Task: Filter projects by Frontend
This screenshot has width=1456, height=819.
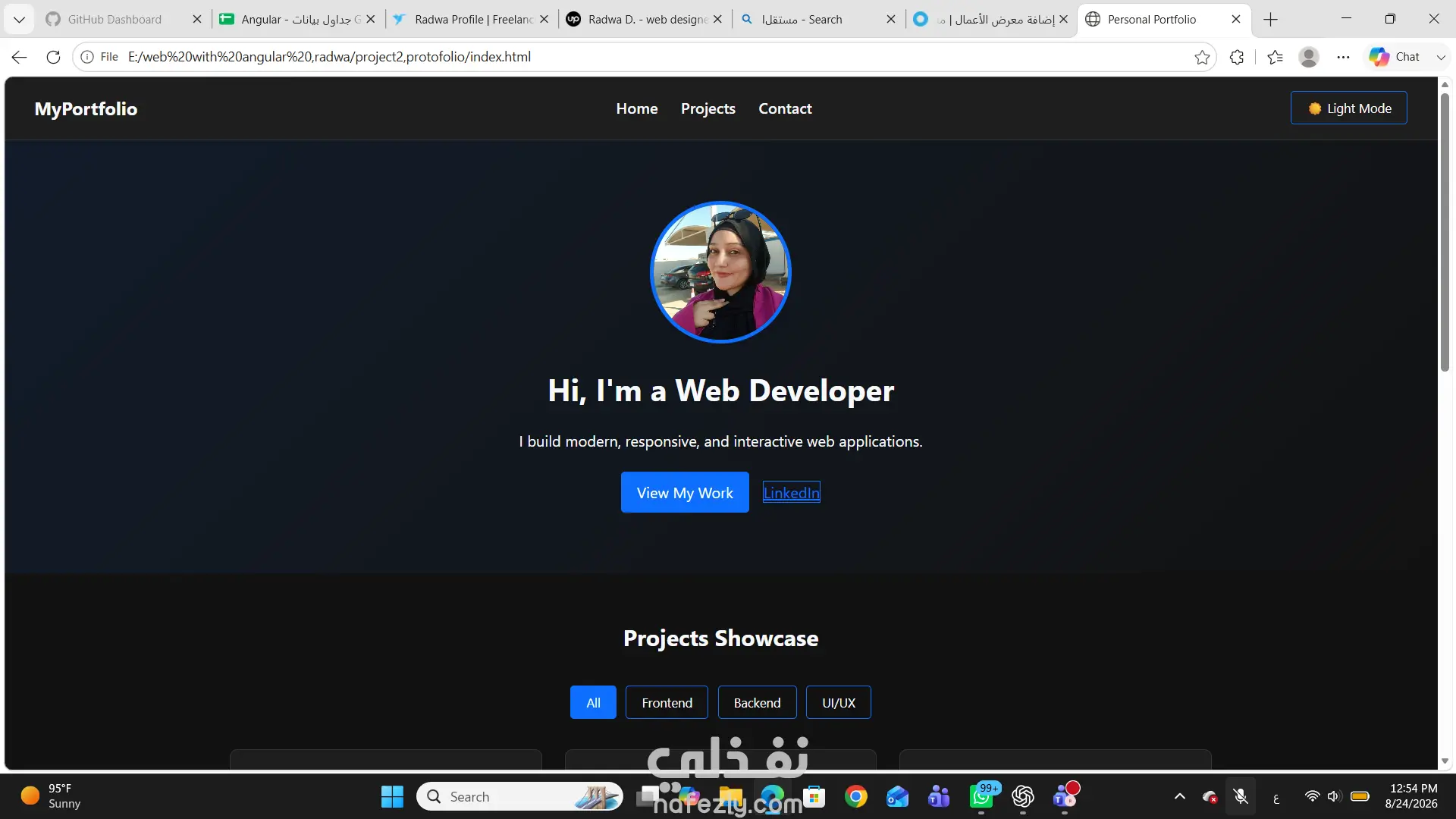Action: click(667, 702)
